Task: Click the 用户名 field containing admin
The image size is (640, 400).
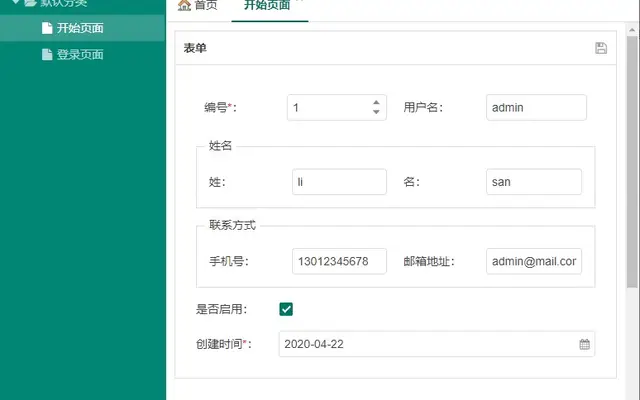Action: (536, 107)
